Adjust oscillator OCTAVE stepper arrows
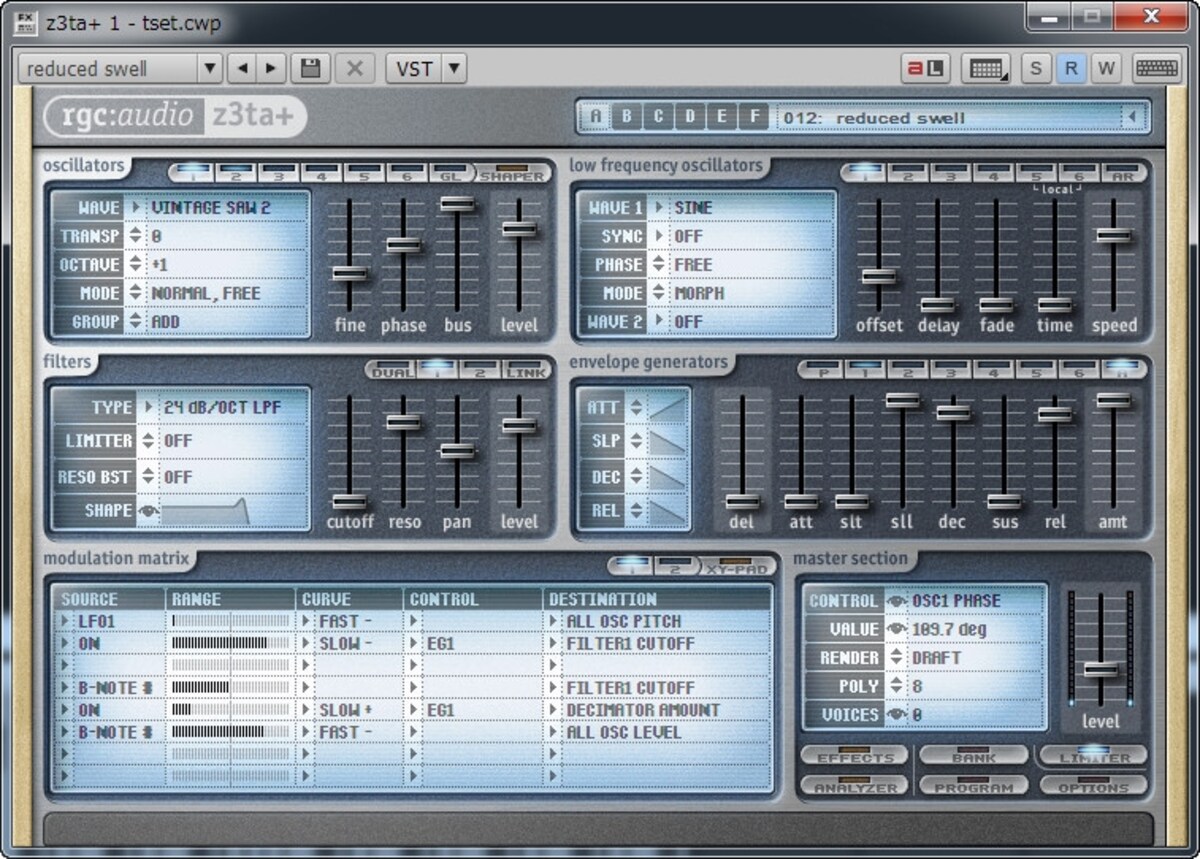 (135, 265)
